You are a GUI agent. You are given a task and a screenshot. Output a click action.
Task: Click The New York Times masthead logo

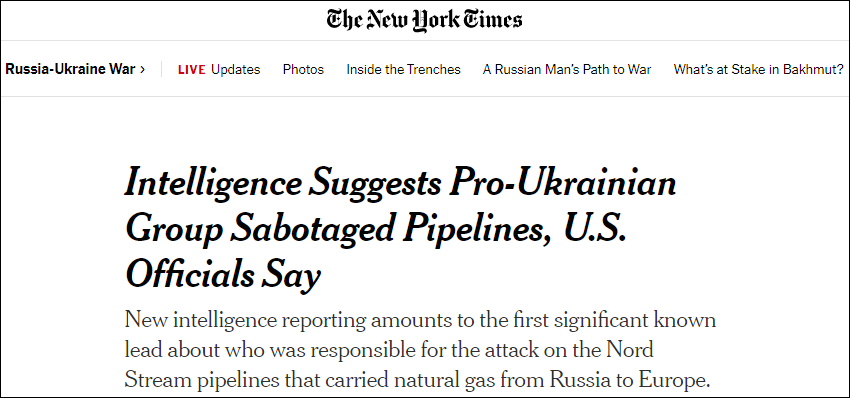424,21
